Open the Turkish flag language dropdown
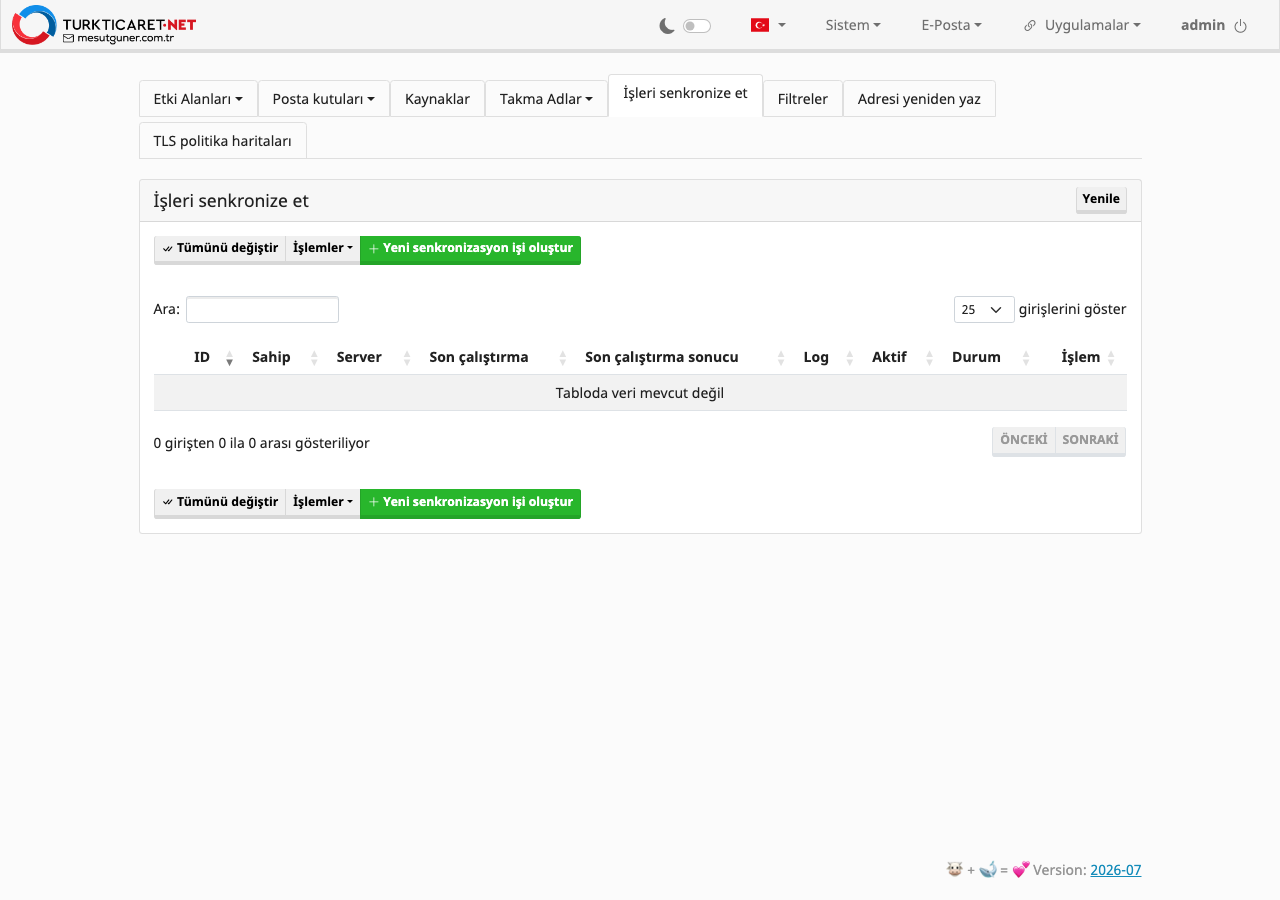The height and width of the screenshot is (900, 1280). point(768,25)
